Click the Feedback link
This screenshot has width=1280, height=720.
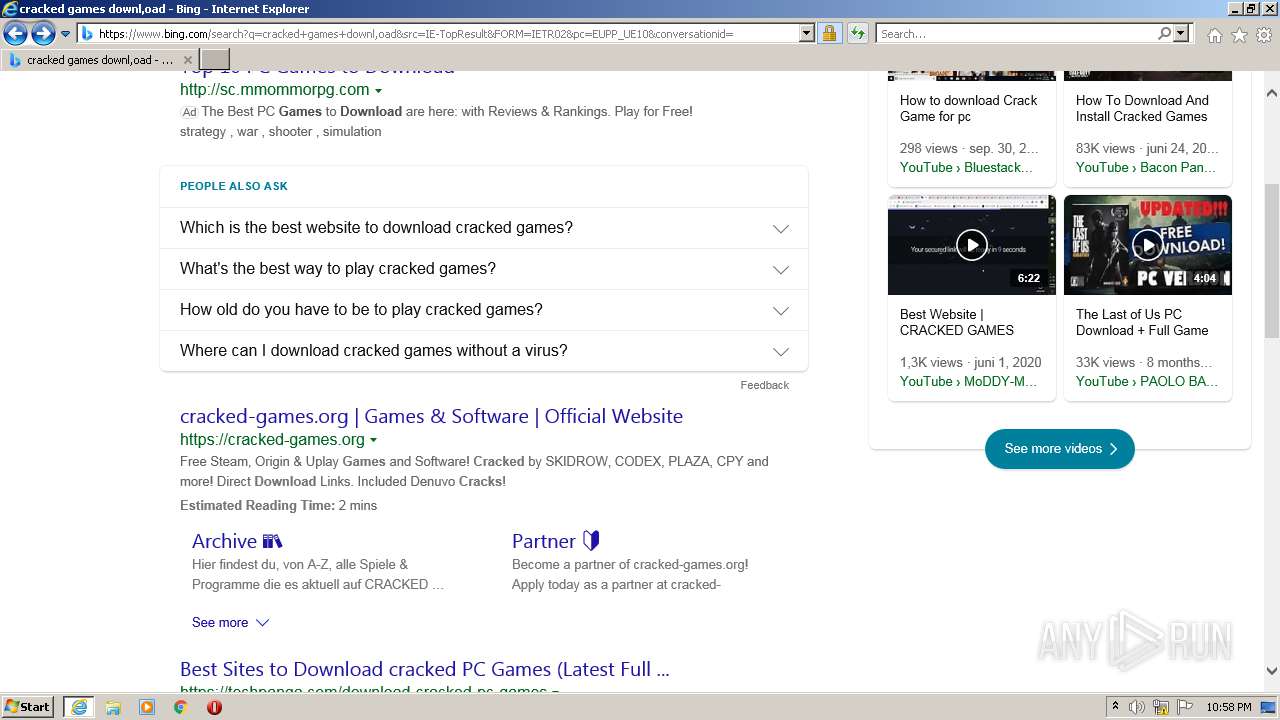[764, 385]
